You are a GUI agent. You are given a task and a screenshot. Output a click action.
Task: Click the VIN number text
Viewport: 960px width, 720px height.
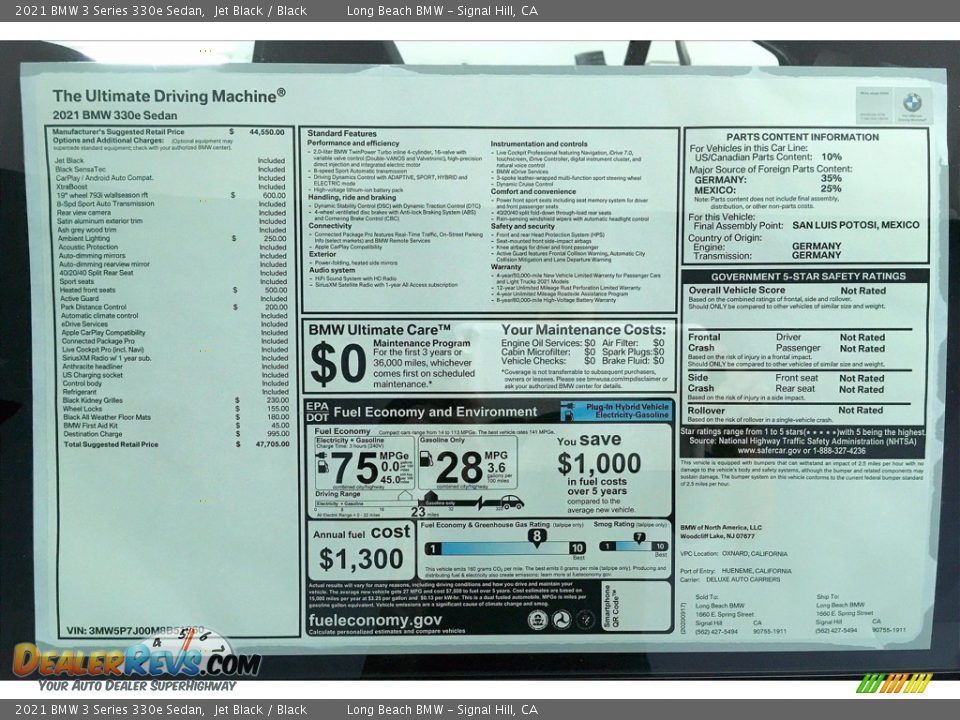click(135, 630)
